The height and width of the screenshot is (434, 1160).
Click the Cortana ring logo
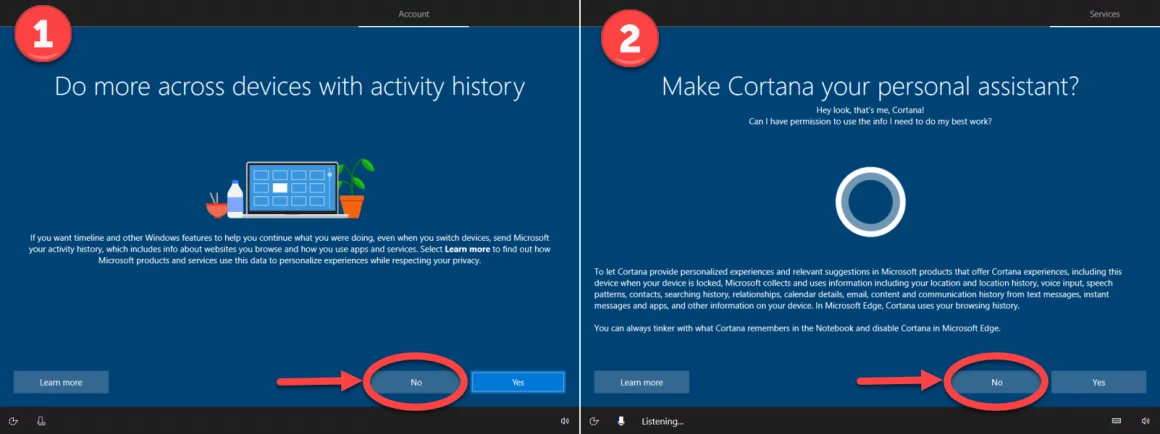(x=870, y=201)
